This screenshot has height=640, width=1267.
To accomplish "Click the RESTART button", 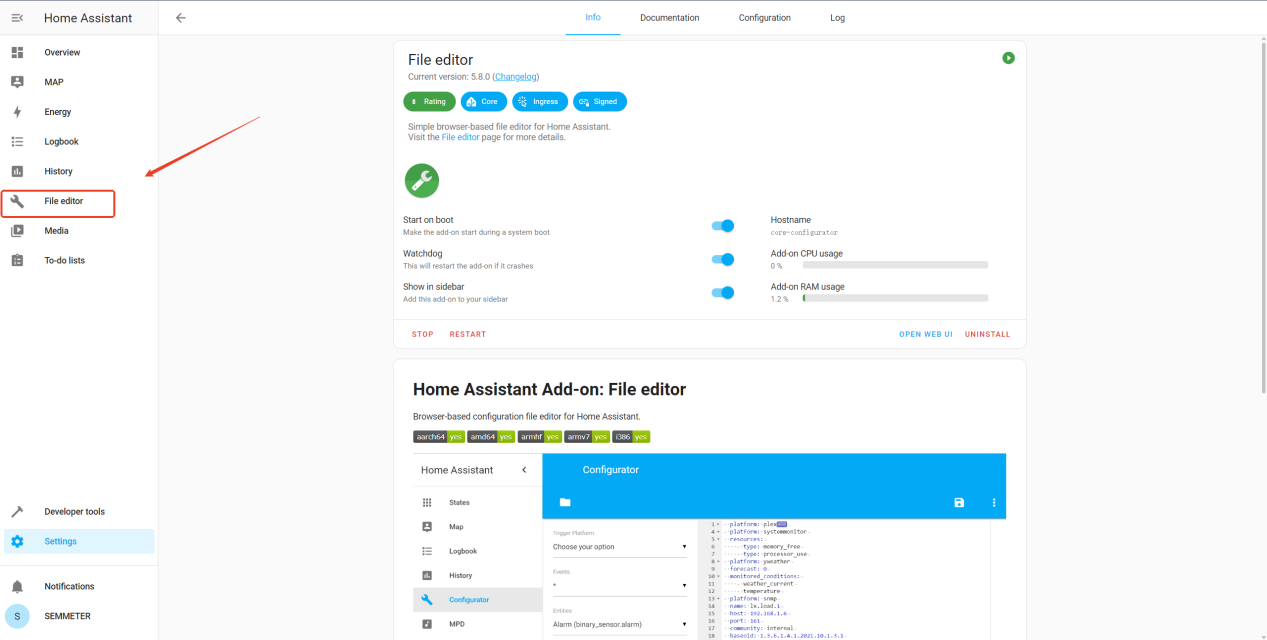I will coord(468,334).
